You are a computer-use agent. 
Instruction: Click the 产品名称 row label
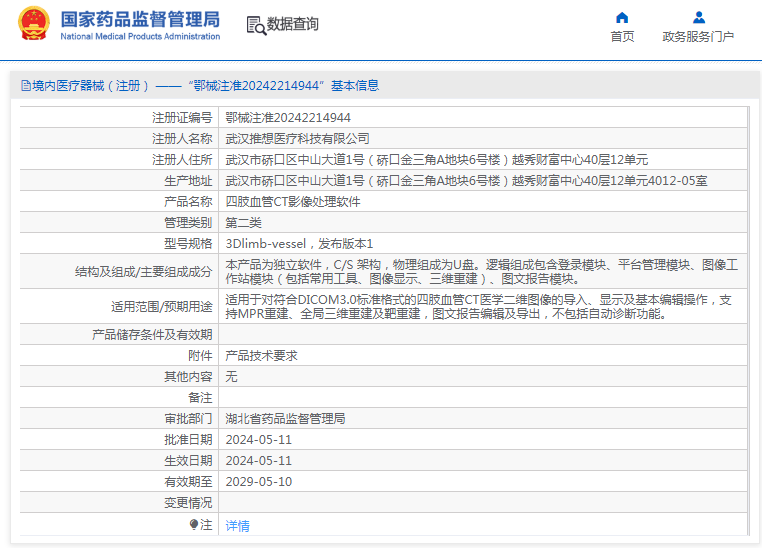click(x=188, y=202)
